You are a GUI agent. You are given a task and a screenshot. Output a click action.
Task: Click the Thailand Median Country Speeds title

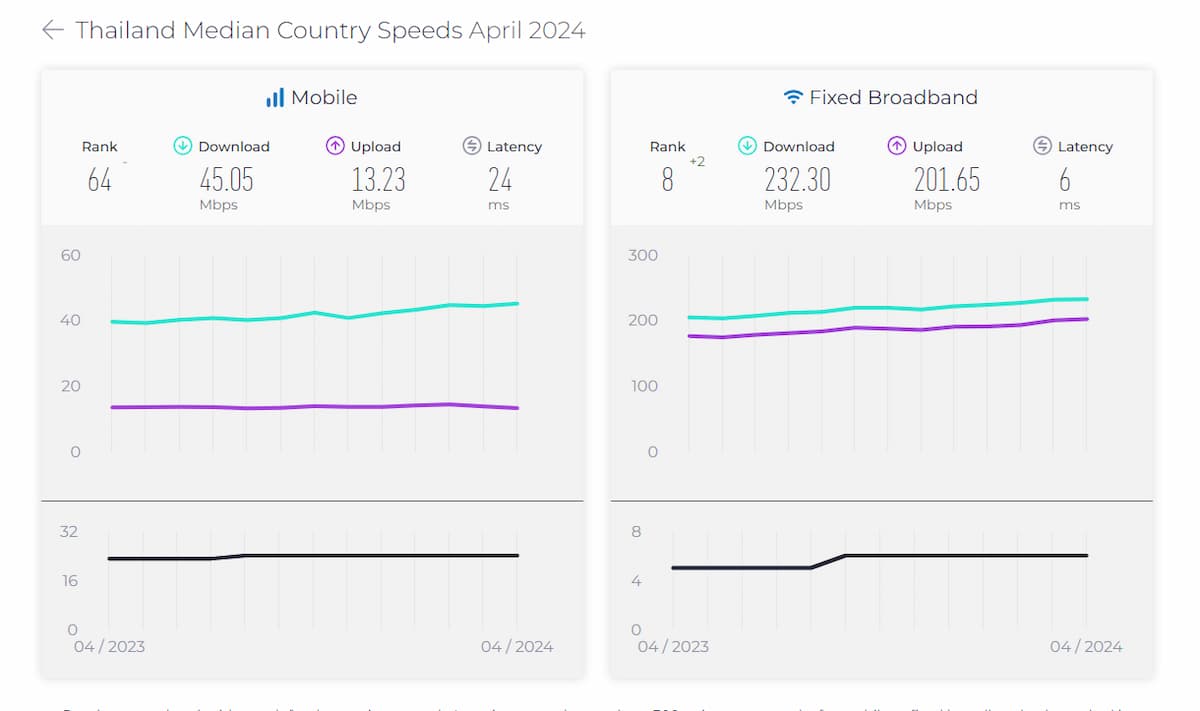click(x=330, y=30)
